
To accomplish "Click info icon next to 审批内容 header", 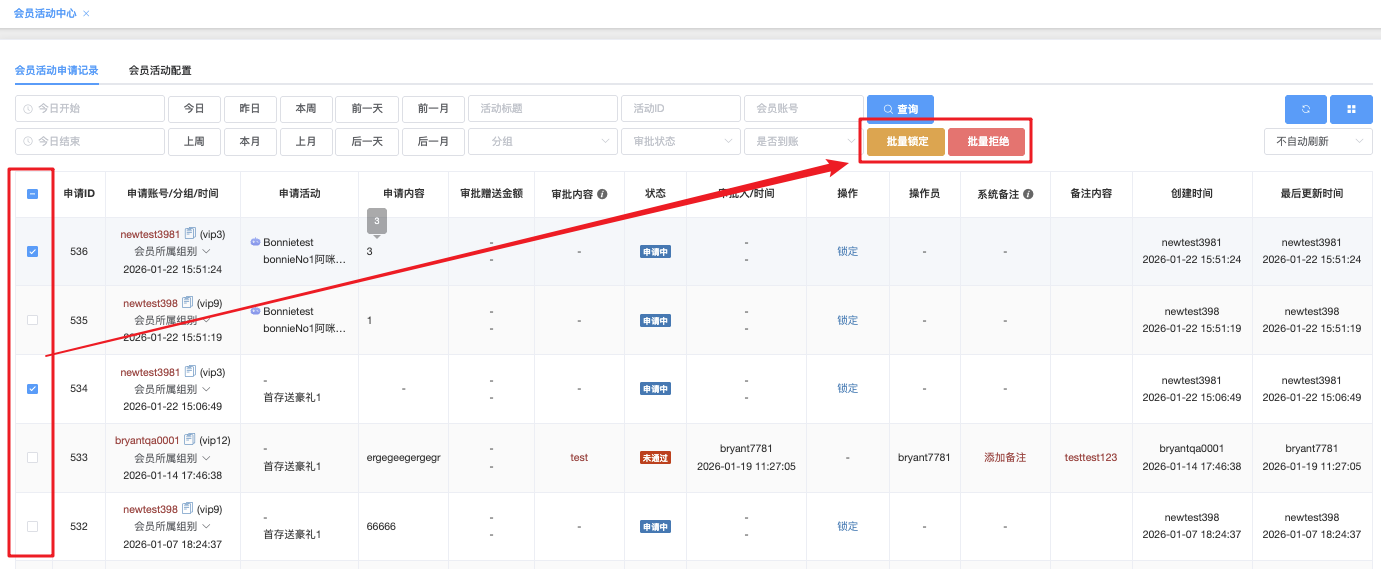I will [x=602, y=194].
